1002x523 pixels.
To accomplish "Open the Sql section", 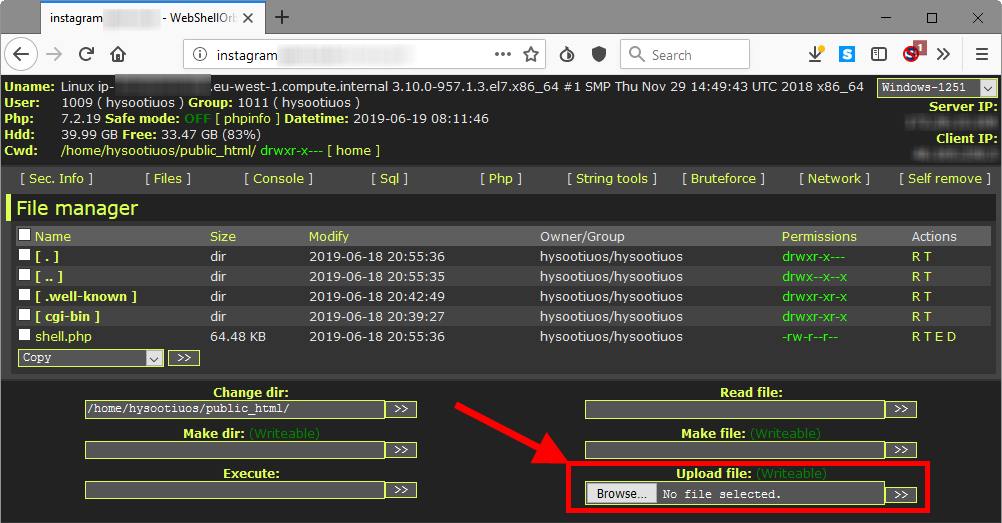I will point(389,178).
